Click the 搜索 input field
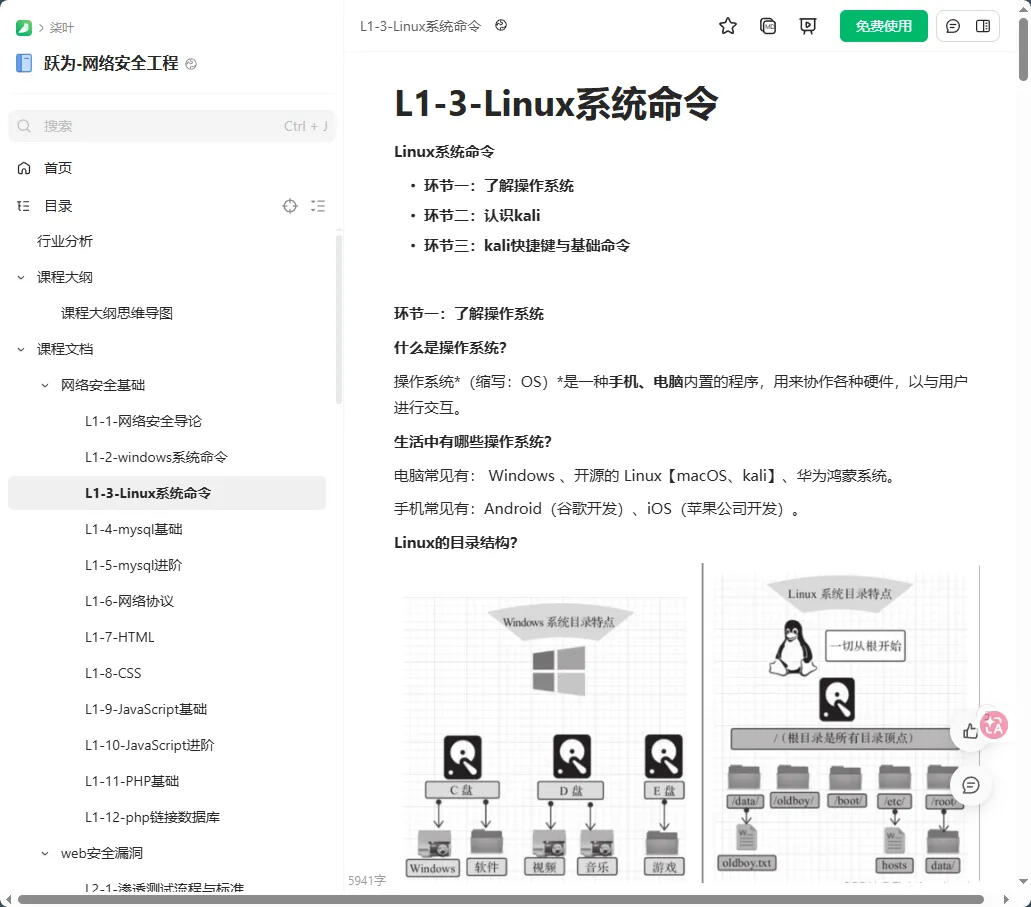Screen dimensions: 1031x907 coord(172,126)
